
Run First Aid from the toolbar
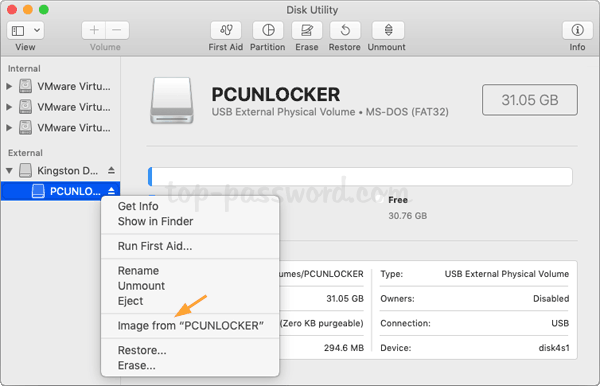pos(226,30)
